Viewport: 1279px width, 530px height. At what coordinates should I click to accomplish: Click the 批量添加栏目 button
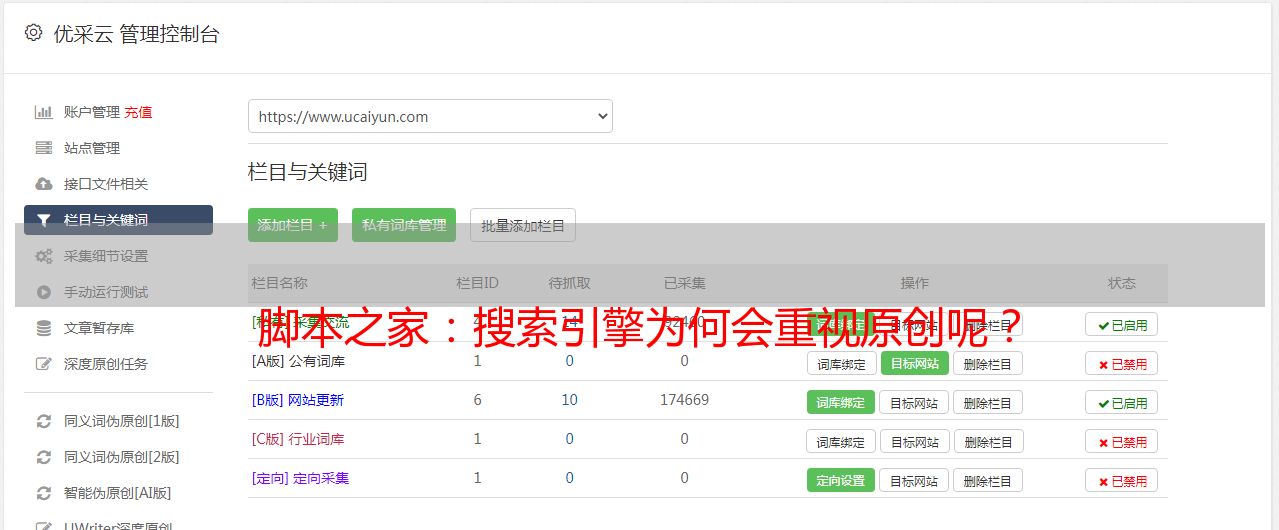pyautogui.click(x=523, y=225)
